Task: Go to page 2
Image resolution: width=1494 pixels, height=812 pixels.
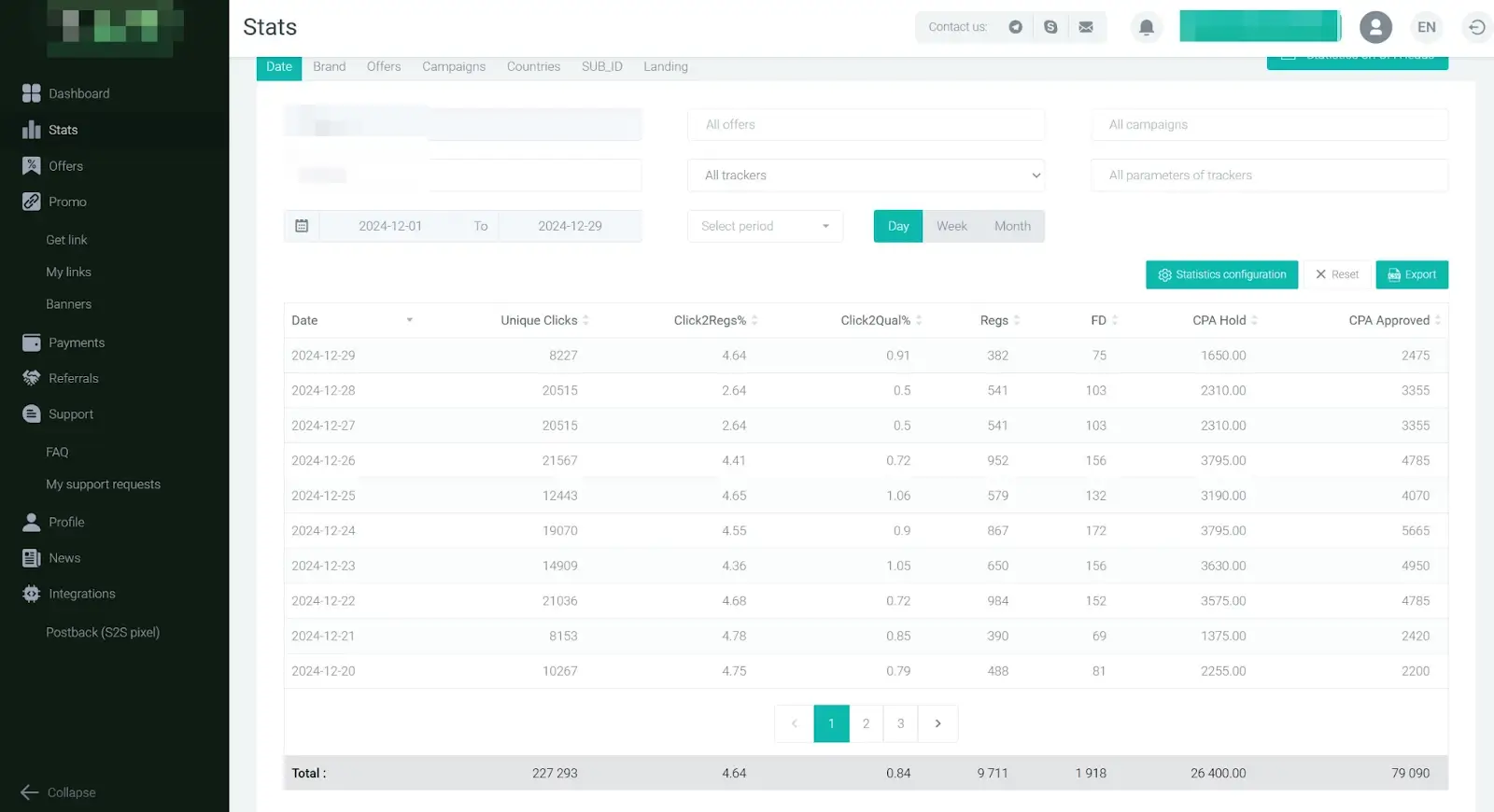Action: 867,723
